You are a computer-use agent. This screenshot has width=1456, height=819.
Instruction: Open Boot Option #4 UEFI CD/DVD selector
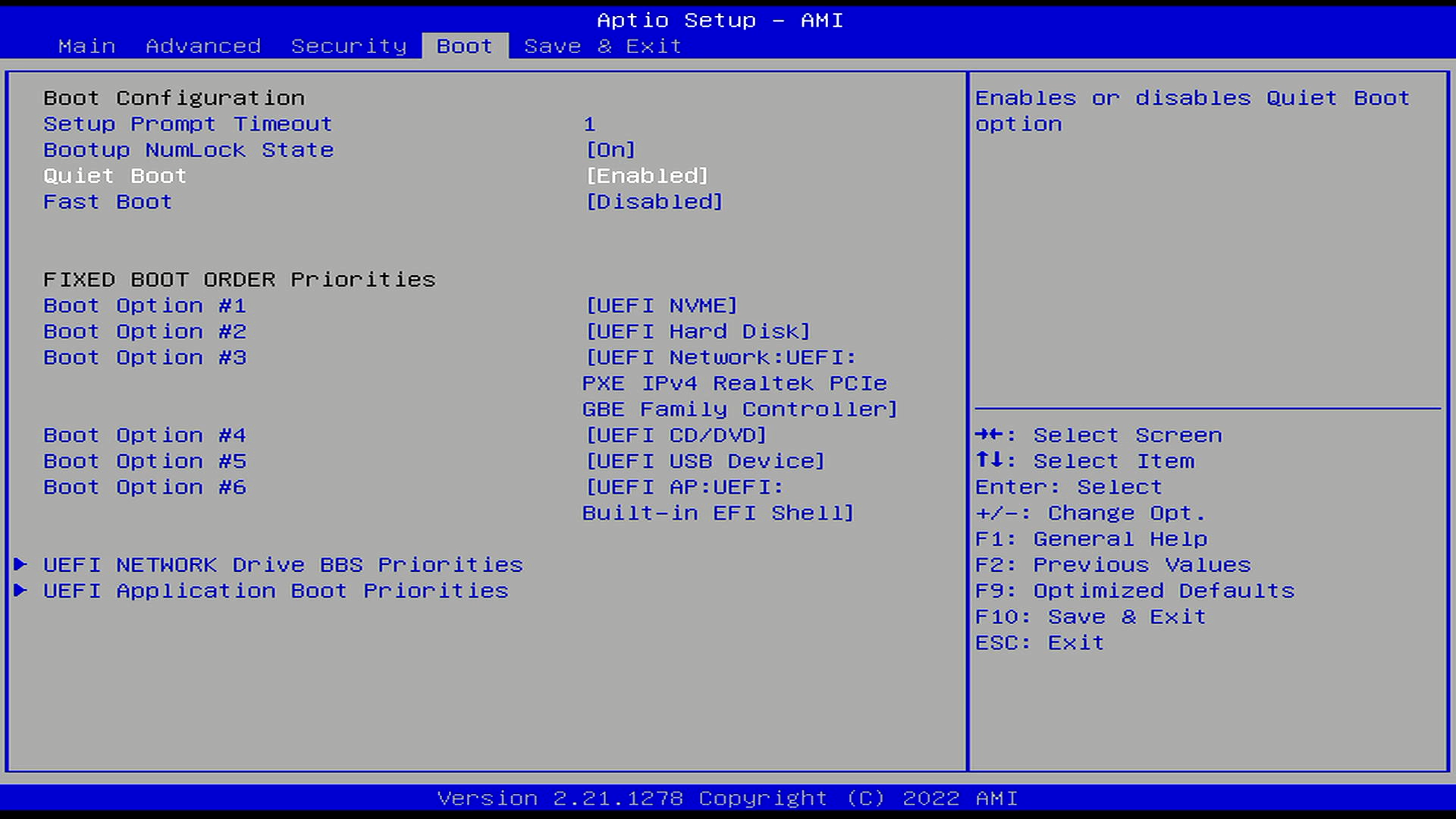tap(676, 435)
